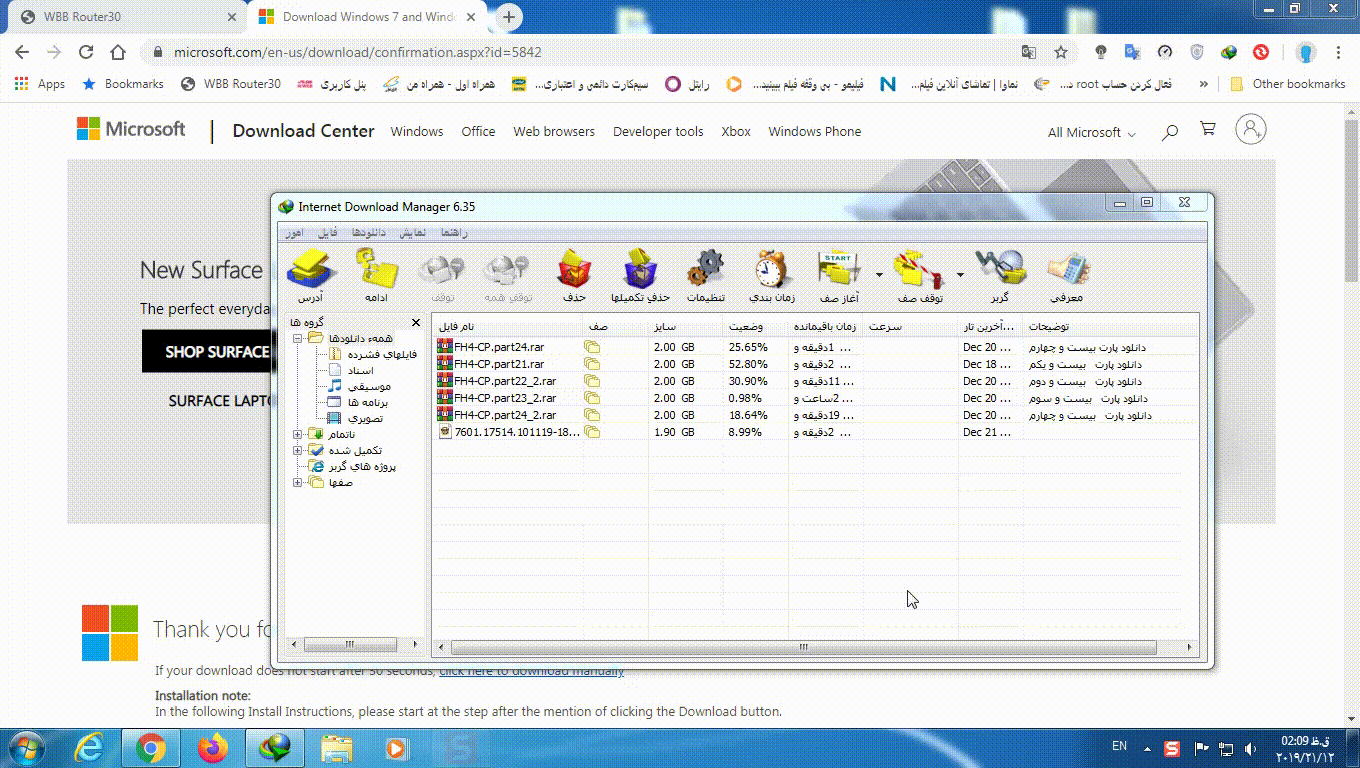Open the Grabber (گربر) toolbar icon
This screenshot has width=1360, height=768.
1000,275
